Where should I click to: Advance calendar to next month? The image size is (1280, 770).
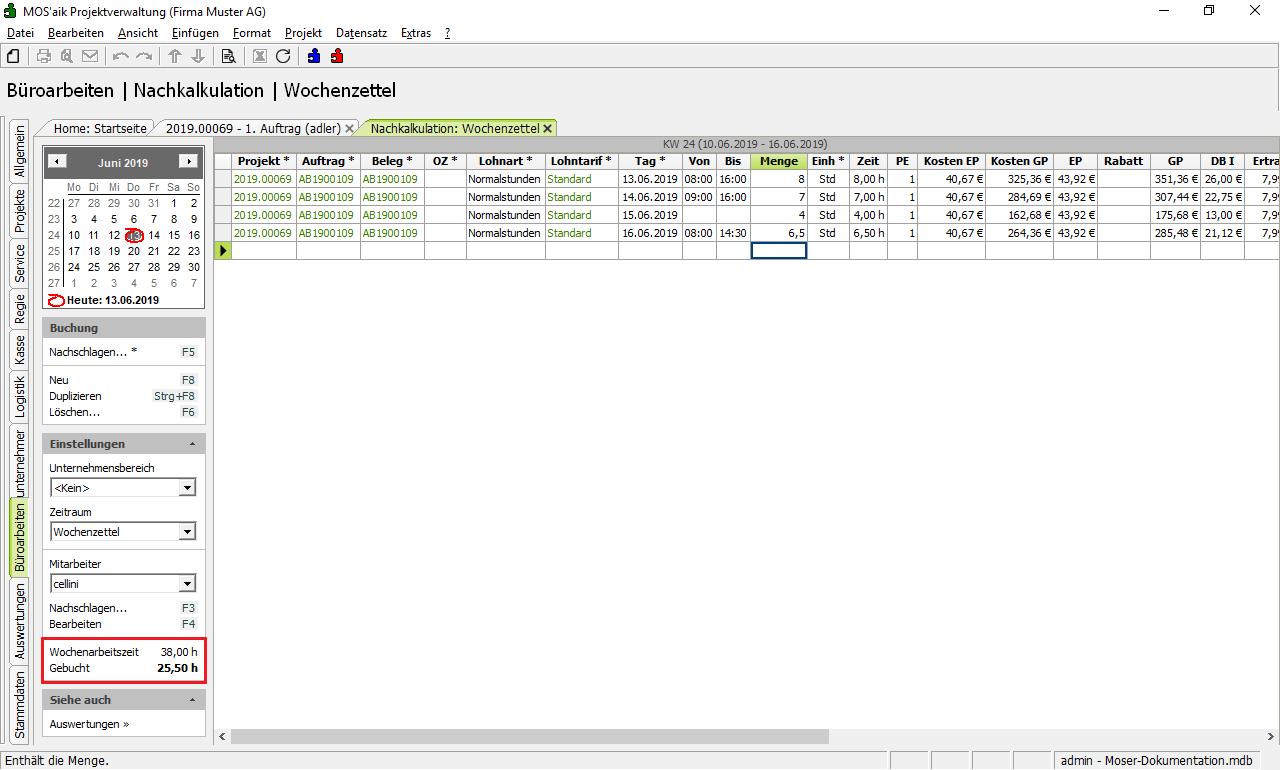click(x=187, y=162)
